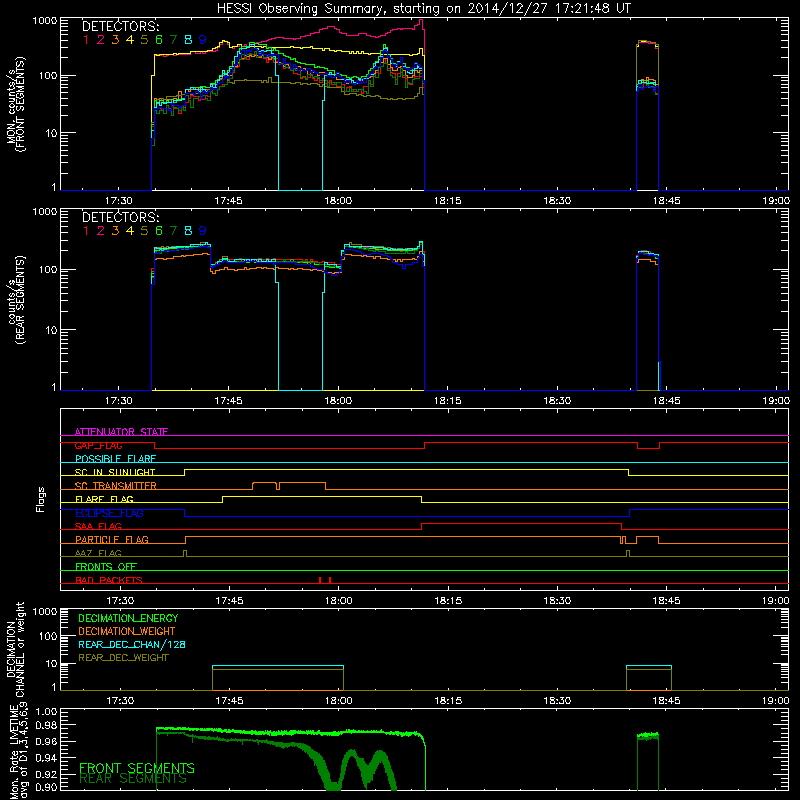Click the REAR_DEC_WEIGHT legend entry
Viewport: 800px width, 800px height.
pyautogui.click(x=123, y=658)
